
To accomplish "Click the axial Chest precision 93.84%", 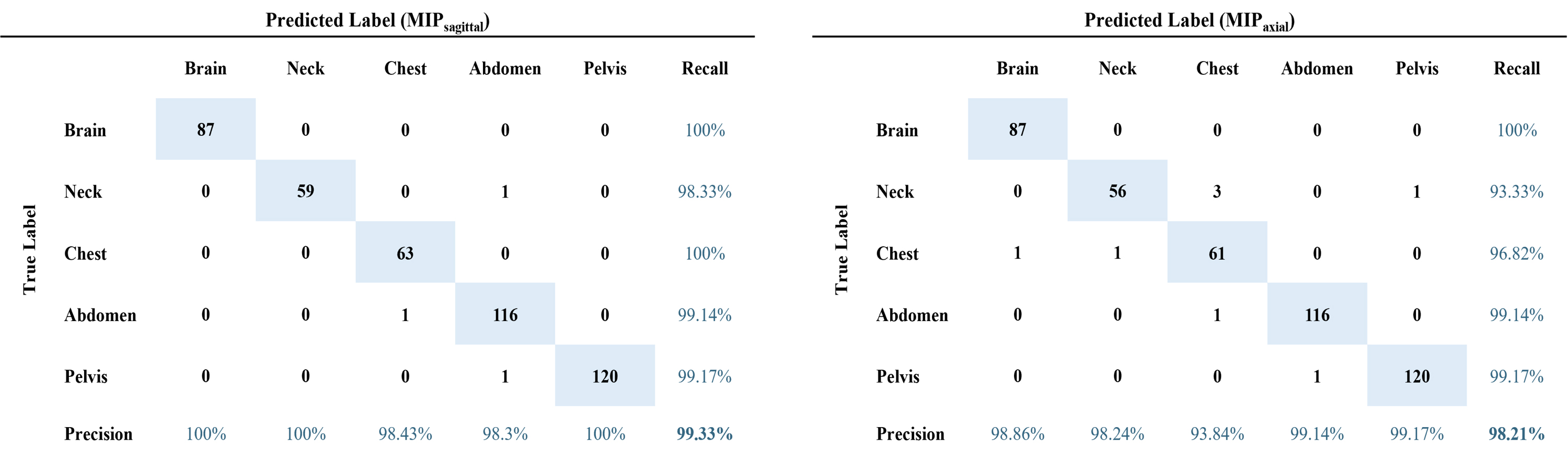I will (x=1217, y=434).
